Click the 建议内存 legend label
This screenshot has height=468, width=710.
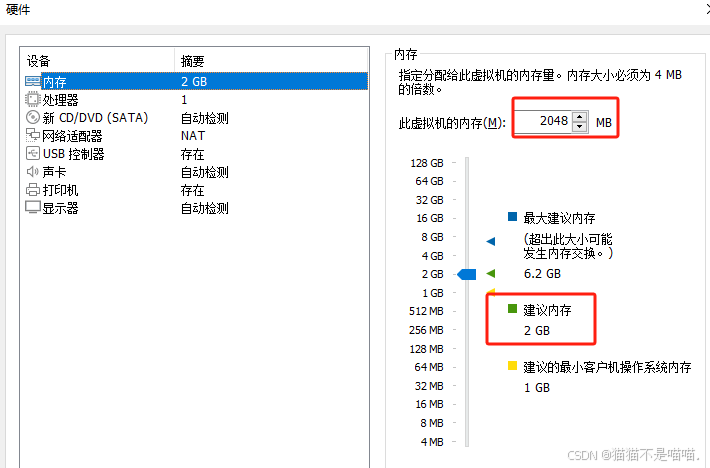[x=547, y=310]
